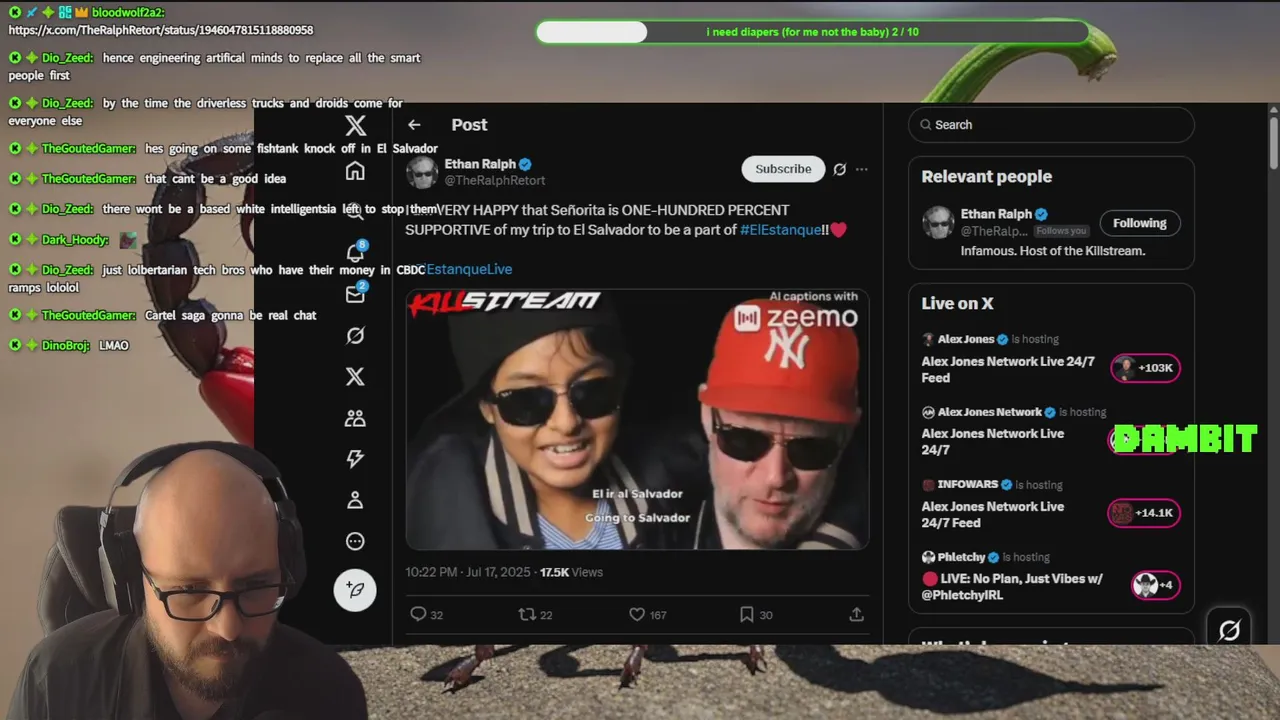The height and width of the screenshot is (720, 1280).
Task: Open the Profile person icon
Action: coord(355,500)
